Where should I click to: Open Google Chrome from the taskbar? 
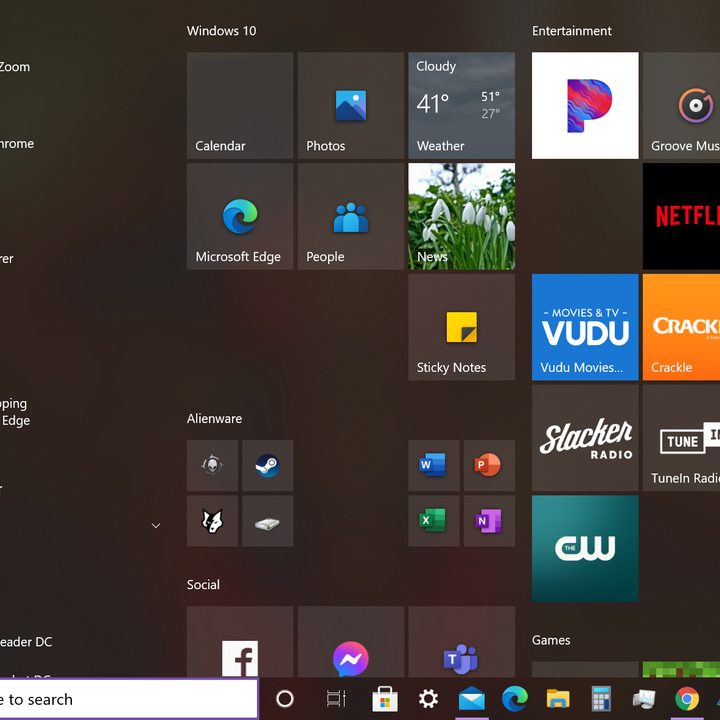coord(687,699)
